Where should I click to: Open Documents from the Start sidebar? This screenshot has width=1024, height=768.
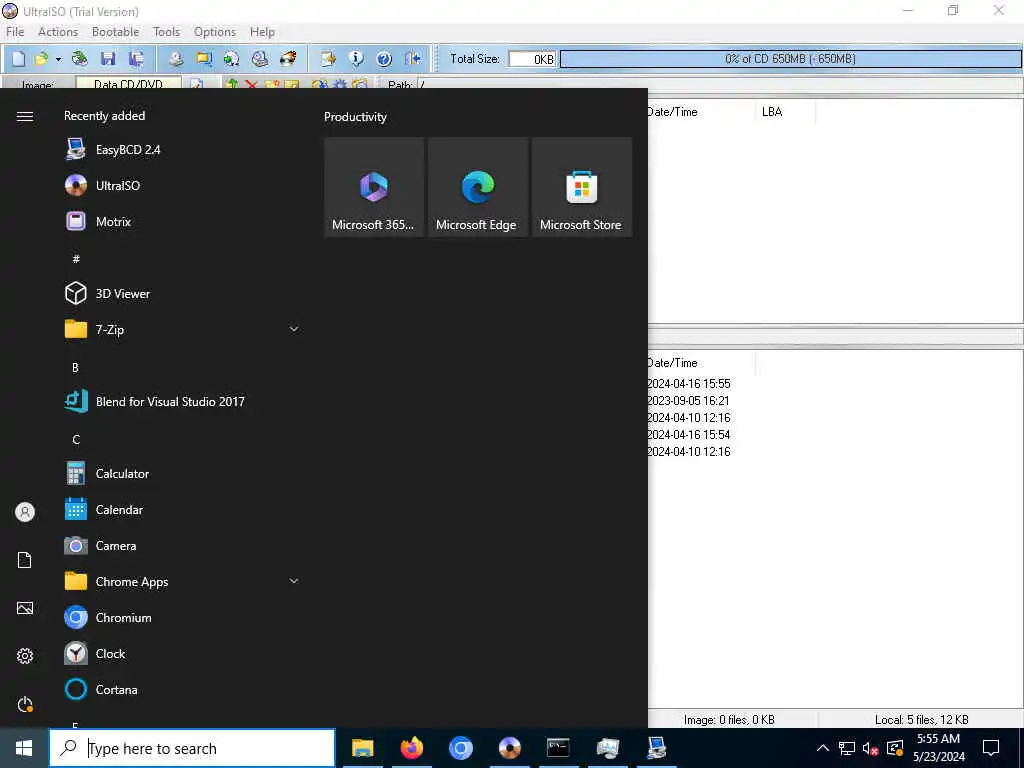click(x=25, y=560)
